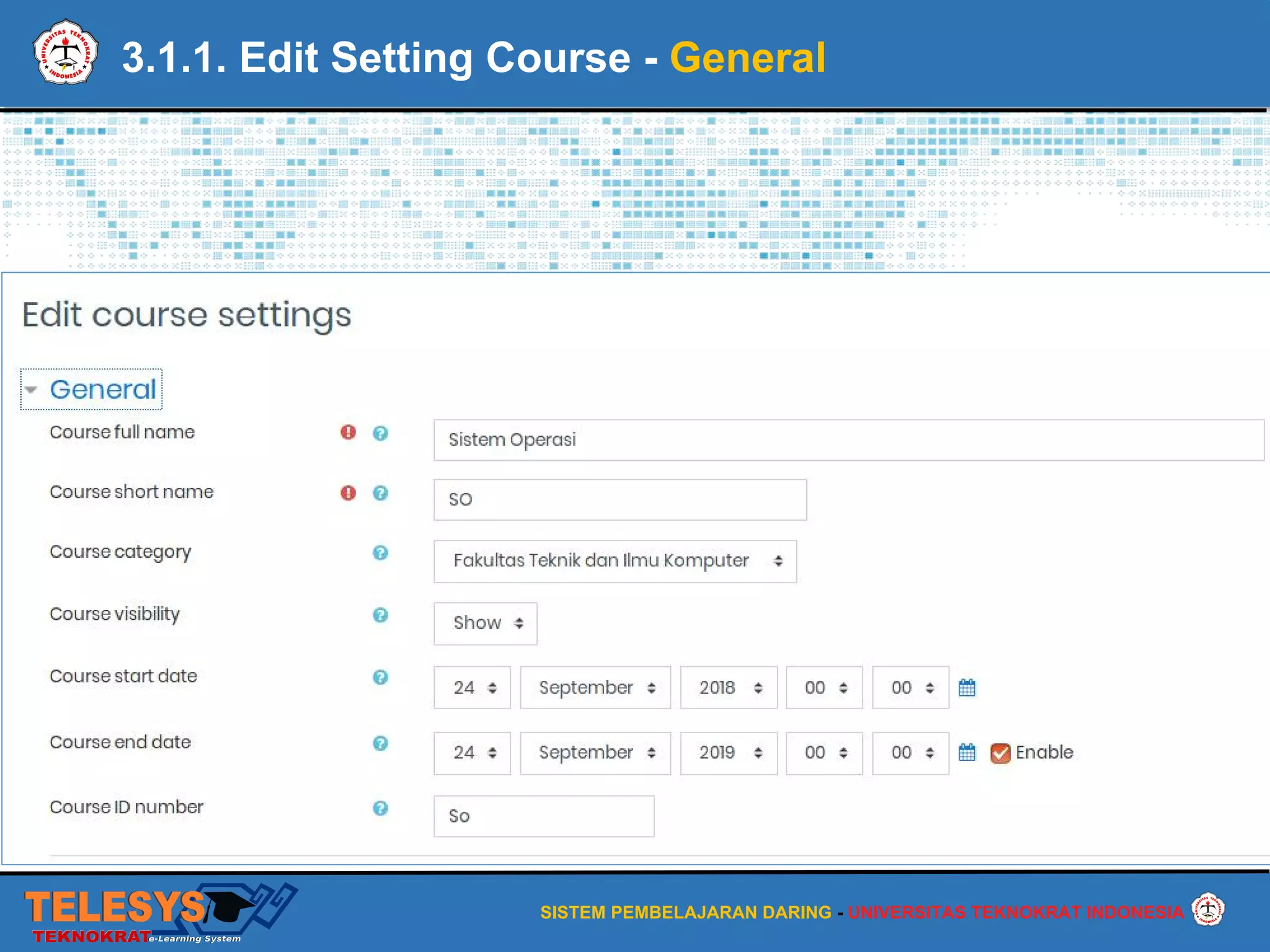1270x952 pixels.
Task: Click Course ID number field
Action: [x=544, y=816]
